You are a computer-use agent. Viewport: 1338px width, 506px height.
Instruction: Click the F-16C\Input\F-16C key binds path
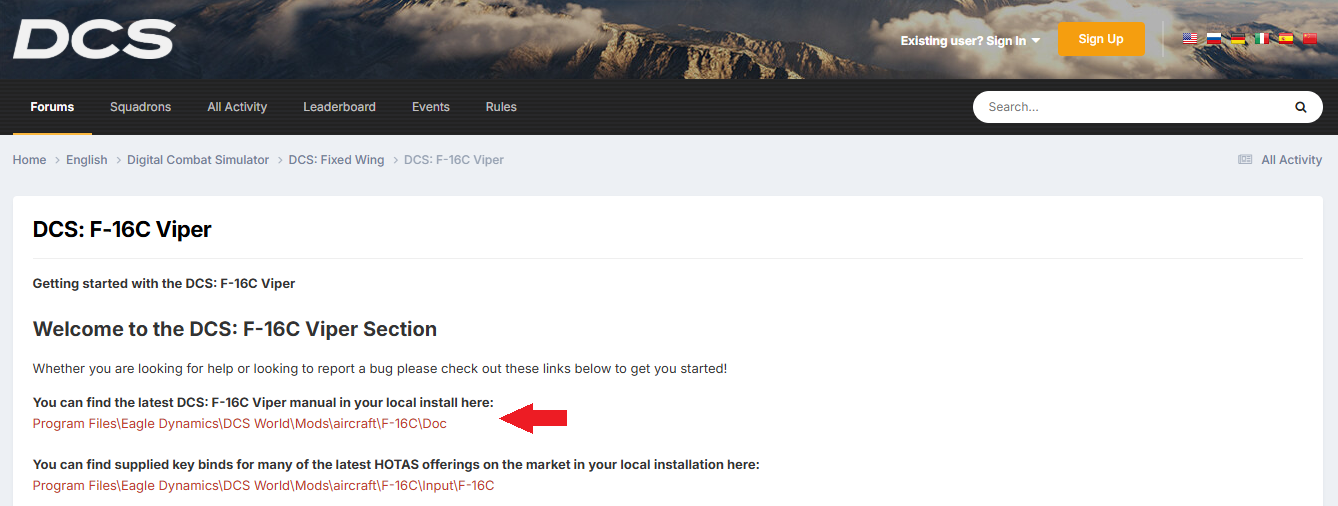[x=264, y=486]
